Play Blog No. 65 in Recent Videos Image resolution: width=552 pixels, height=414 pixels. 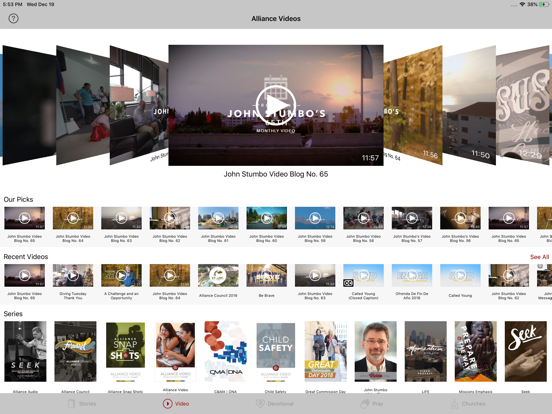25,275
